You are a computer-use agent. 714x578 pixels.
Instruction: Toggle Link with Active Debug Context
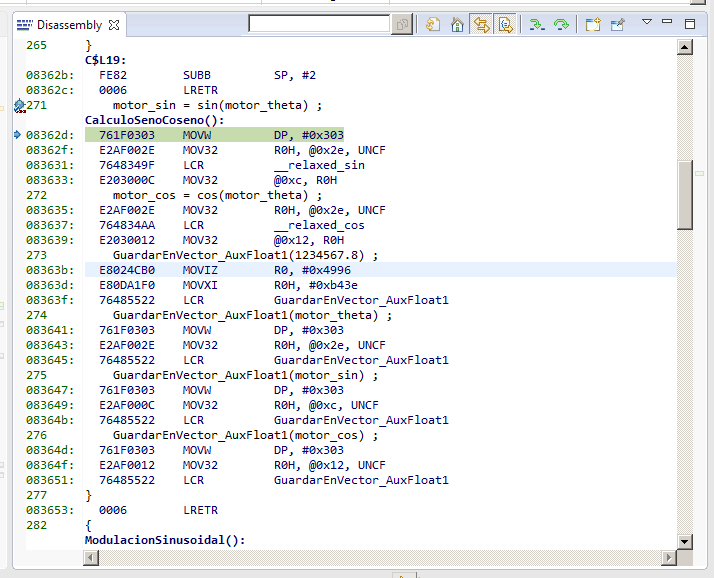[x=481, y=24]
